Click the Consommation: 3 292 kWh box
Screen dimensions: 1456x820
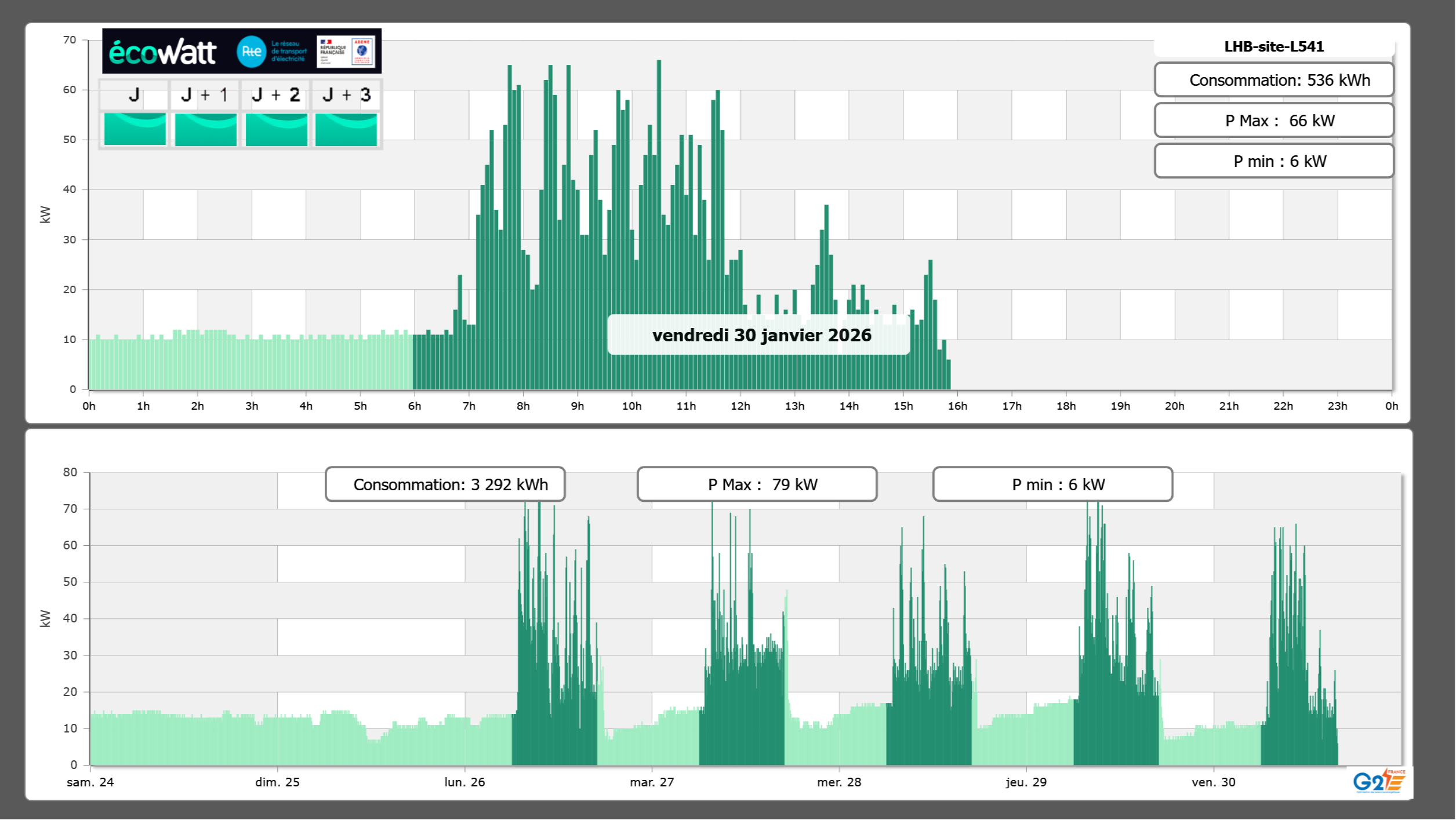point(445,484)
